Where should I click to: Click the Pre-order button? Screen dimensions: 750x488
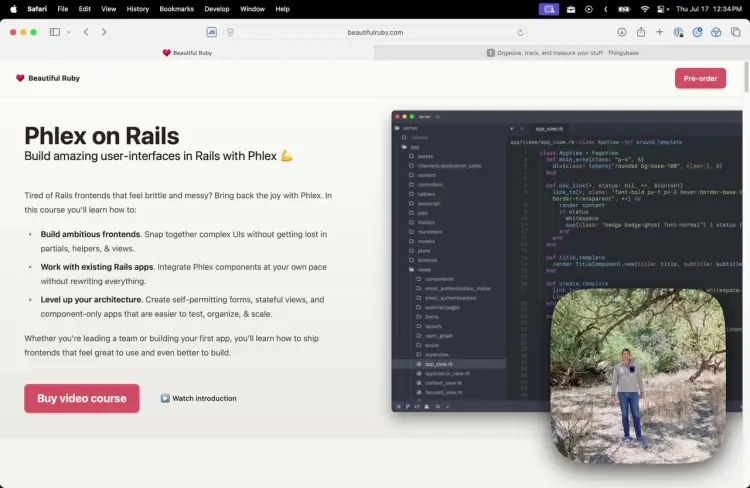tap(700, 78)
